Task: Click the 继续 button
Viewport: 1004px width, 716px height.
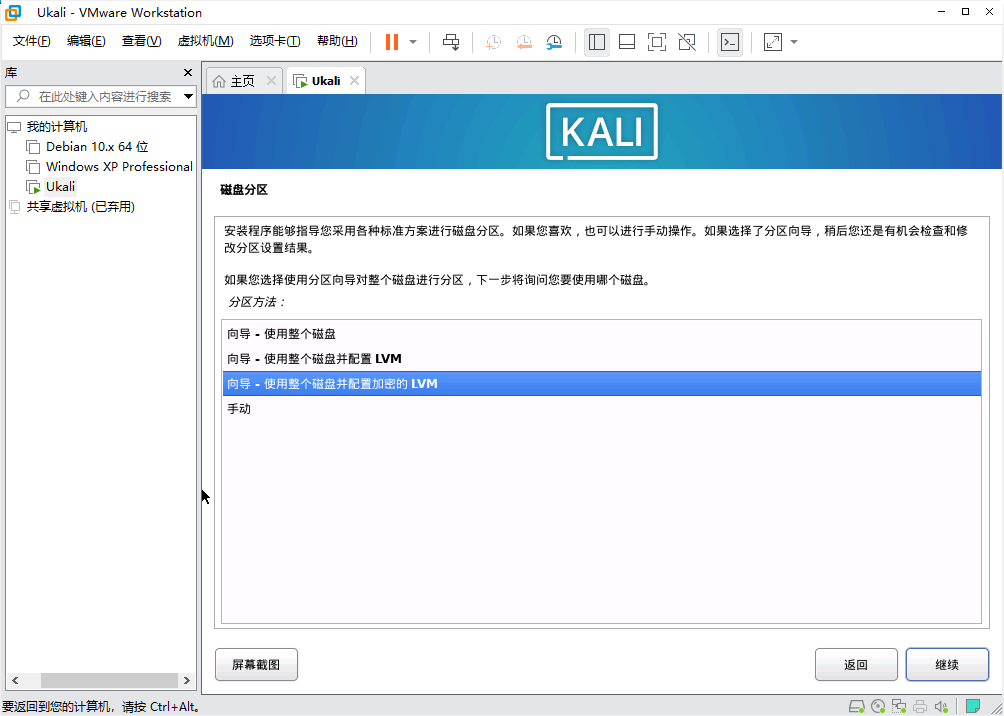Action: tap(947, 665)
